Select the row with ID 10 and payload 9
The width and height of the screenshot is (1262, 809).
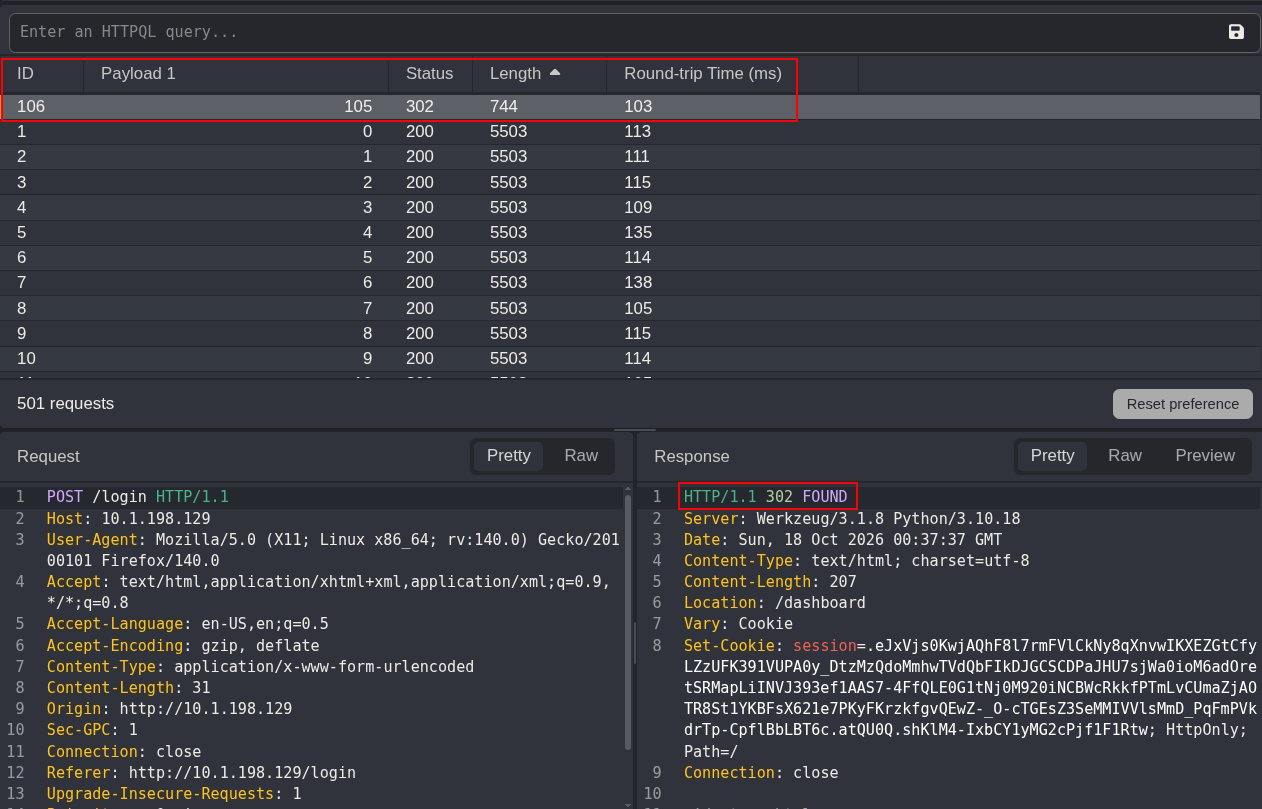[631, 358]
